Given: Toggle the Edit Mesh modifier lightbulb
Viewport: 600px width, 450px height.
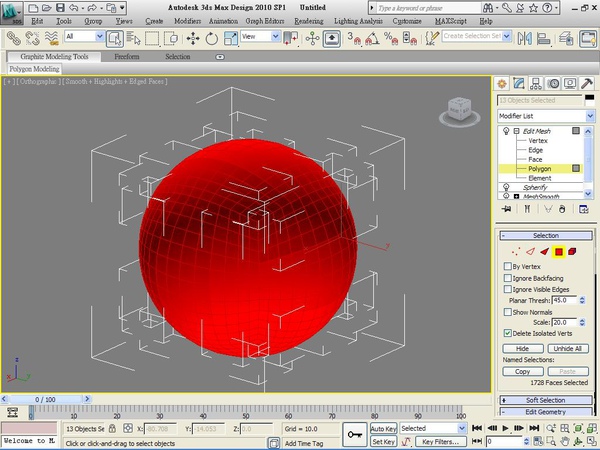Looking at the screenshot, I should 506,131.
